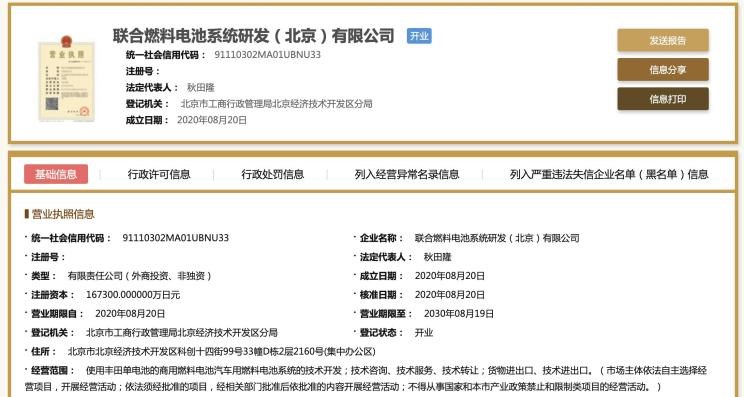Click the 注册号 label in the header
744x397 pixels.
click(x=143, y=71)
